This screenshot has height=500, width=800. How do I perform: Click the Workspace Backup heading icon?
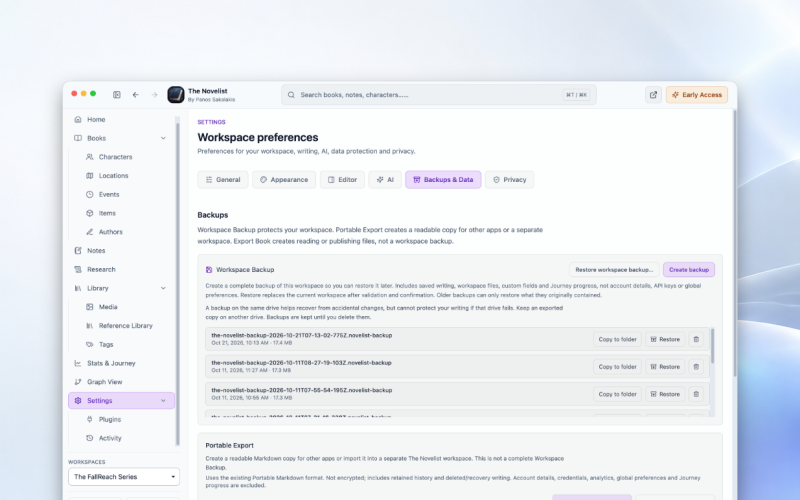209,269
